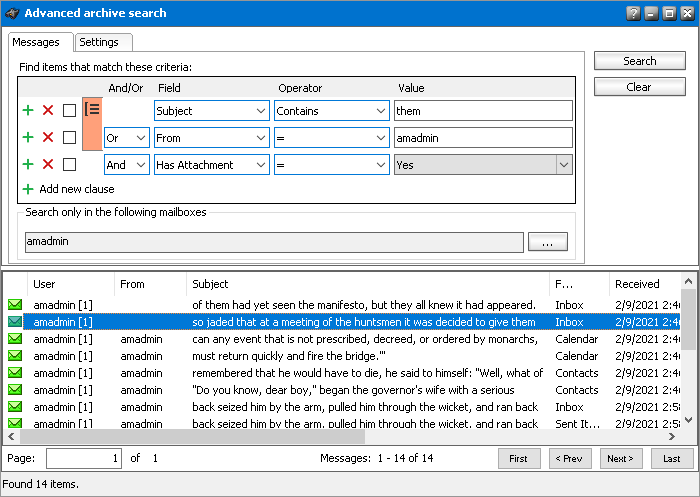This screenshot has width=700, height=497.
Task: Click the Page number input field
Action: pos(84,458)
